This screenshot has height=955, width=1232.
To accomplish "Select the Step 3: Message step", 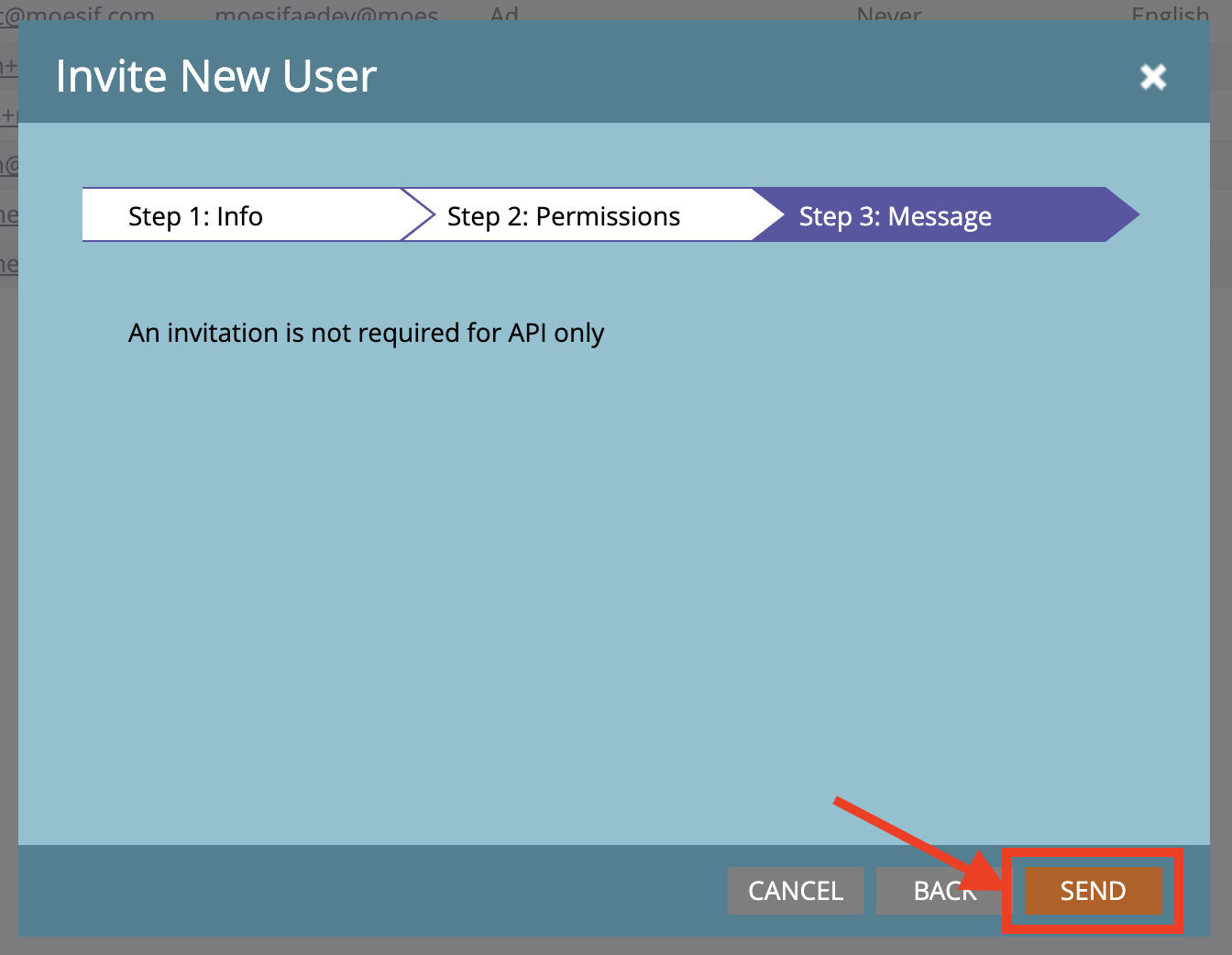I will pos(895,216).
